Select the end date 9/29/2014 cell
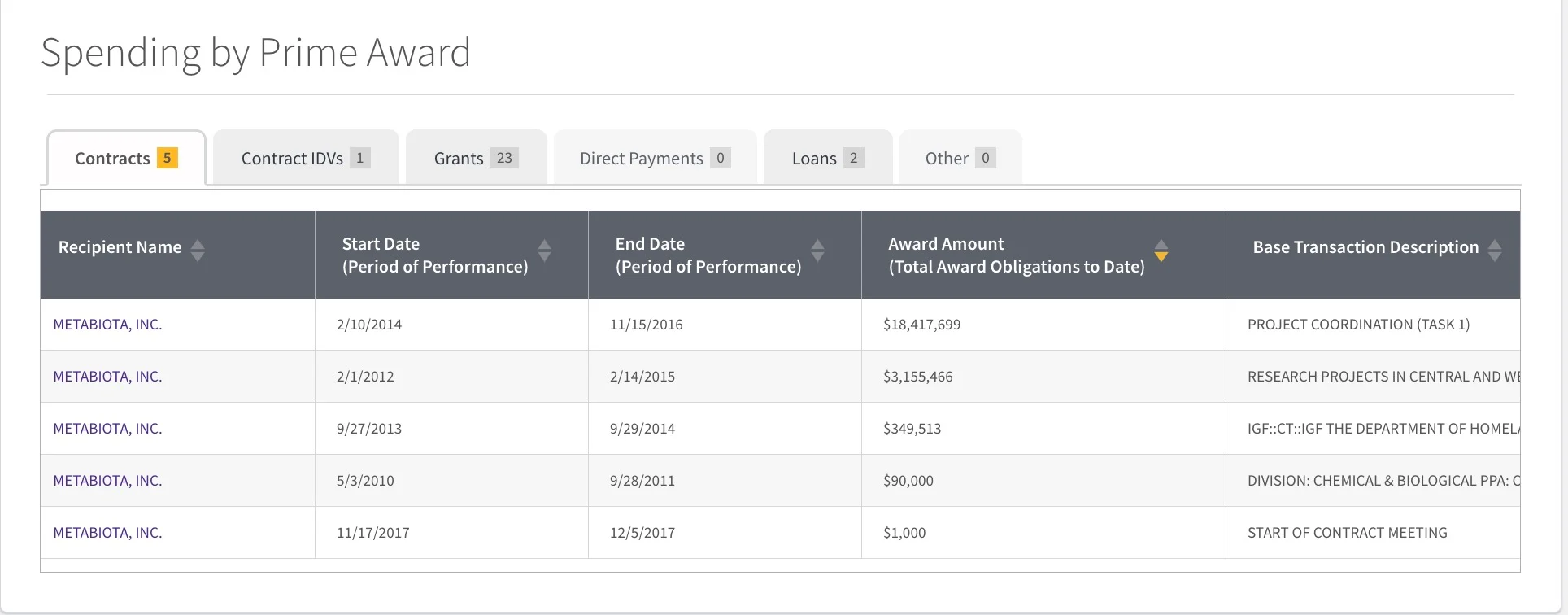1568x615 pixels. pos(725,429)
